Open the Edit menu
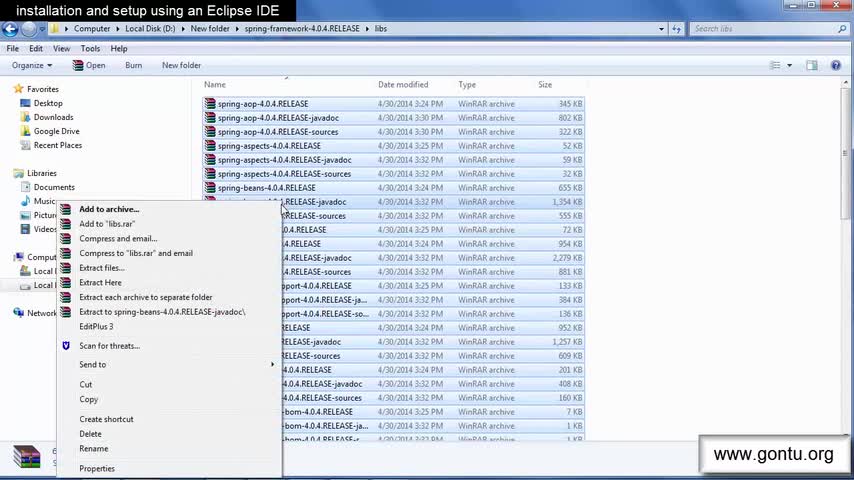 coord(36,48)
